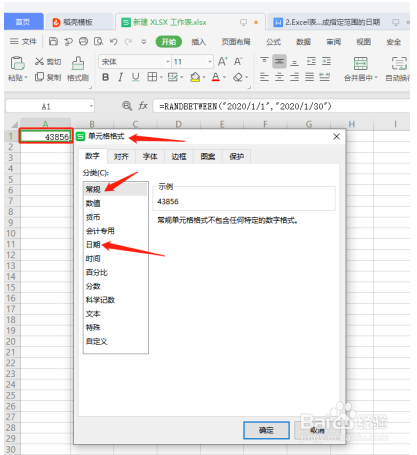This screenshot has height=455, width=417.
Task: Toggle Underline formatting
Action: click(135, 77)
